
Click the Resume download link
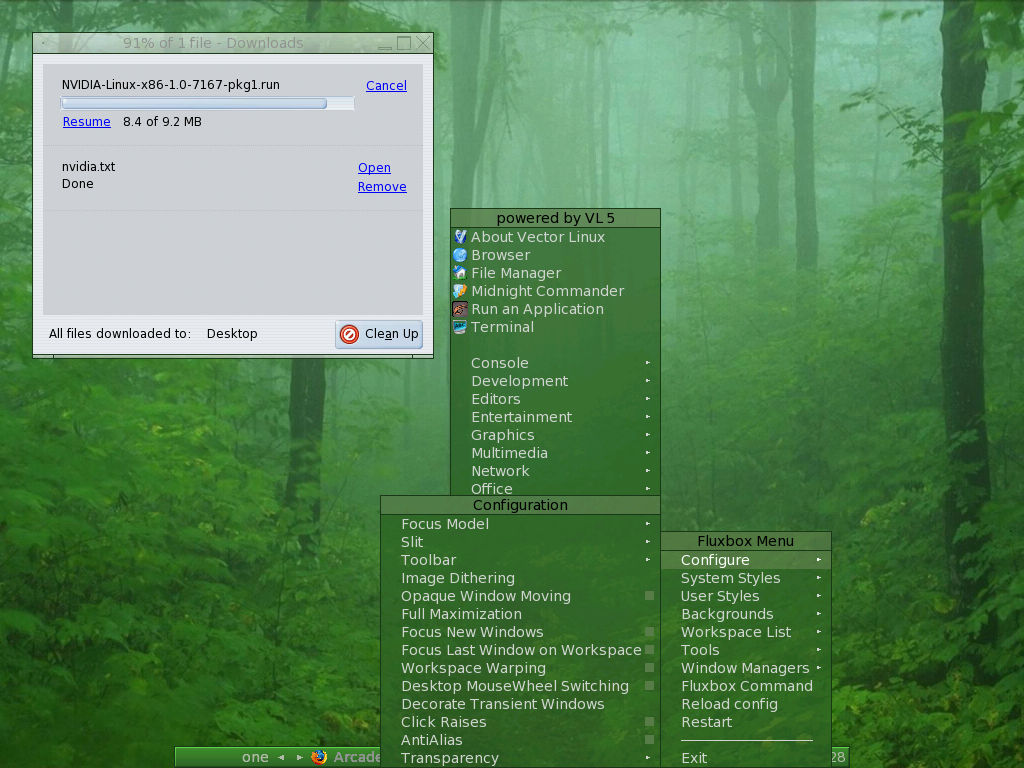pos(86,121)
